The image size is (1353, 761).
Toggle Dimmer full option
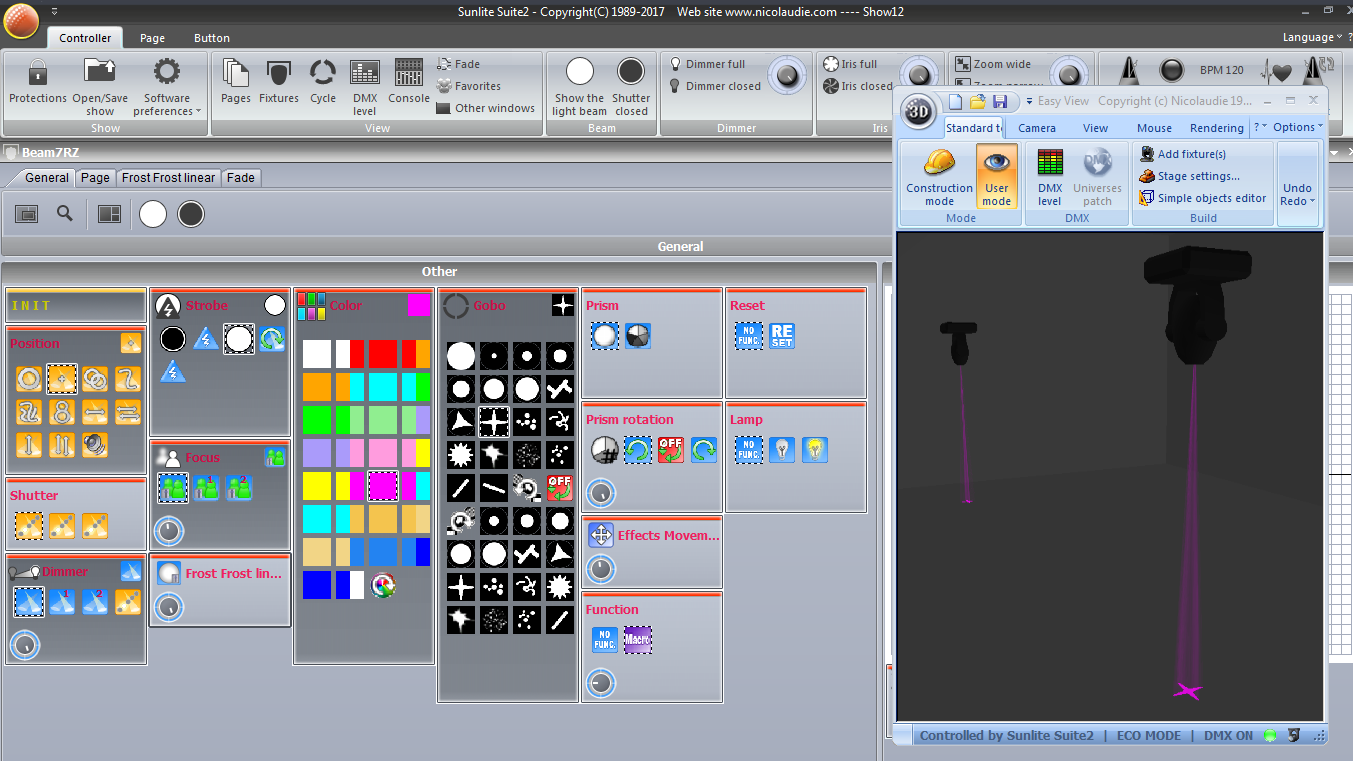707,64
